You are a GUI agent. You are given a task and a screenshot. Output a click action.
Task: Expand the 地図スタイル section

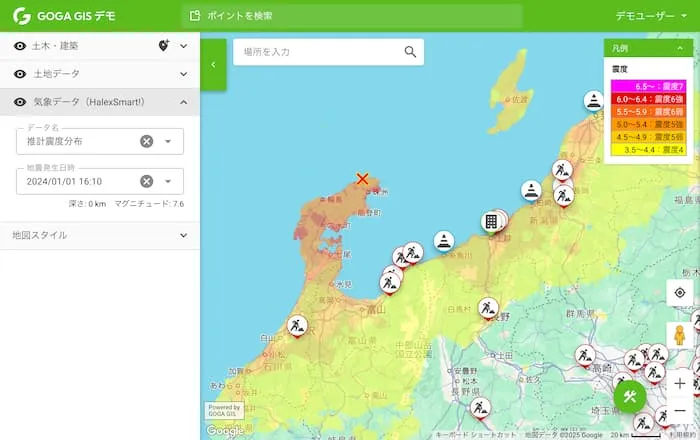tap(183, 235)
